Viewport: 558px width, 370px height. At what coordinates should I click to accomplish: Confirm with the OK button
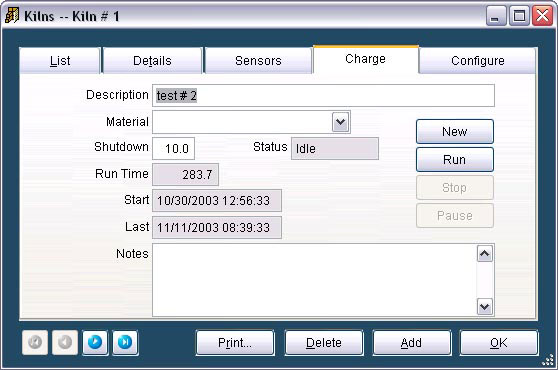(x=499, y=343)
